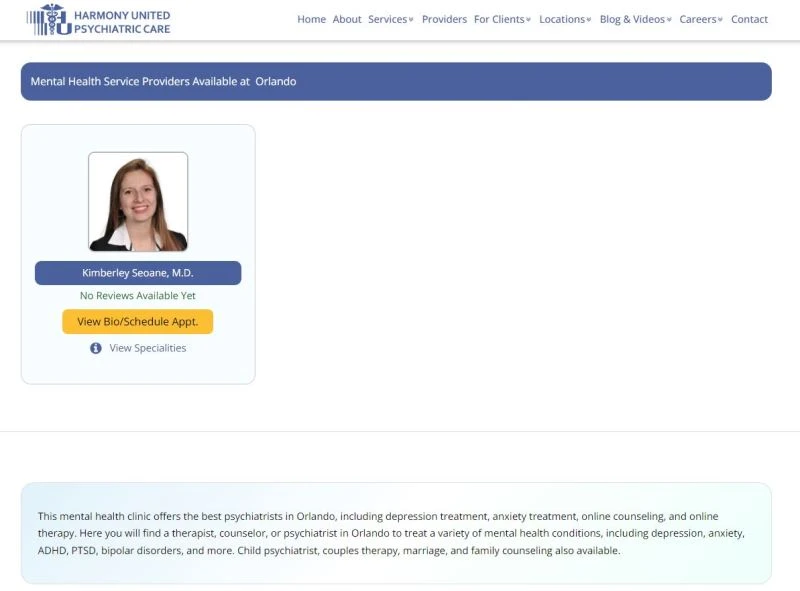The image size is (800, 591).
Task: Open the Providers page link
Action: [444, 19]
